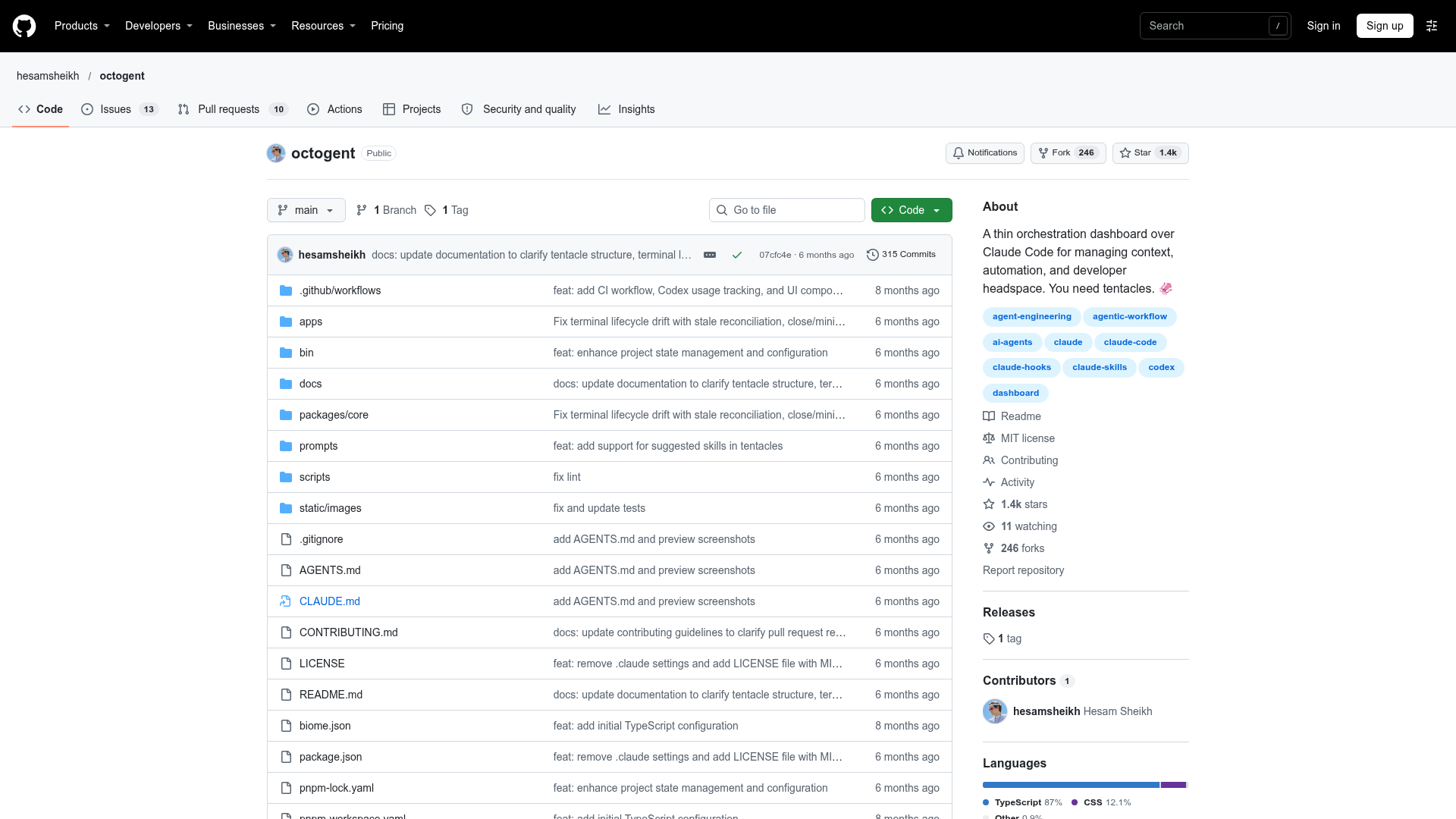
Task: Open the Releases heading link
Action: coord(1009,612)
